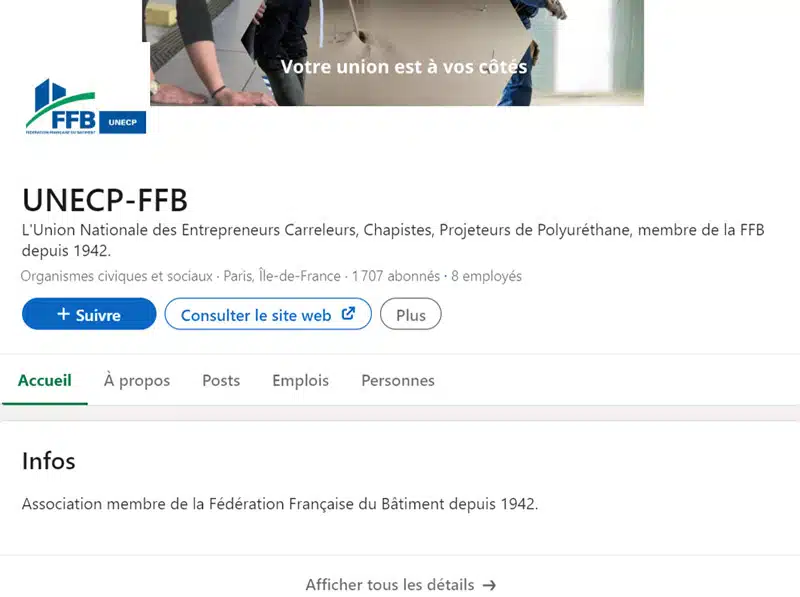Click the plus sign icon in Suivre
Image resolution: width=800 pixels, height=597 pixels.
pyautogui.click(x=63, y=314)
